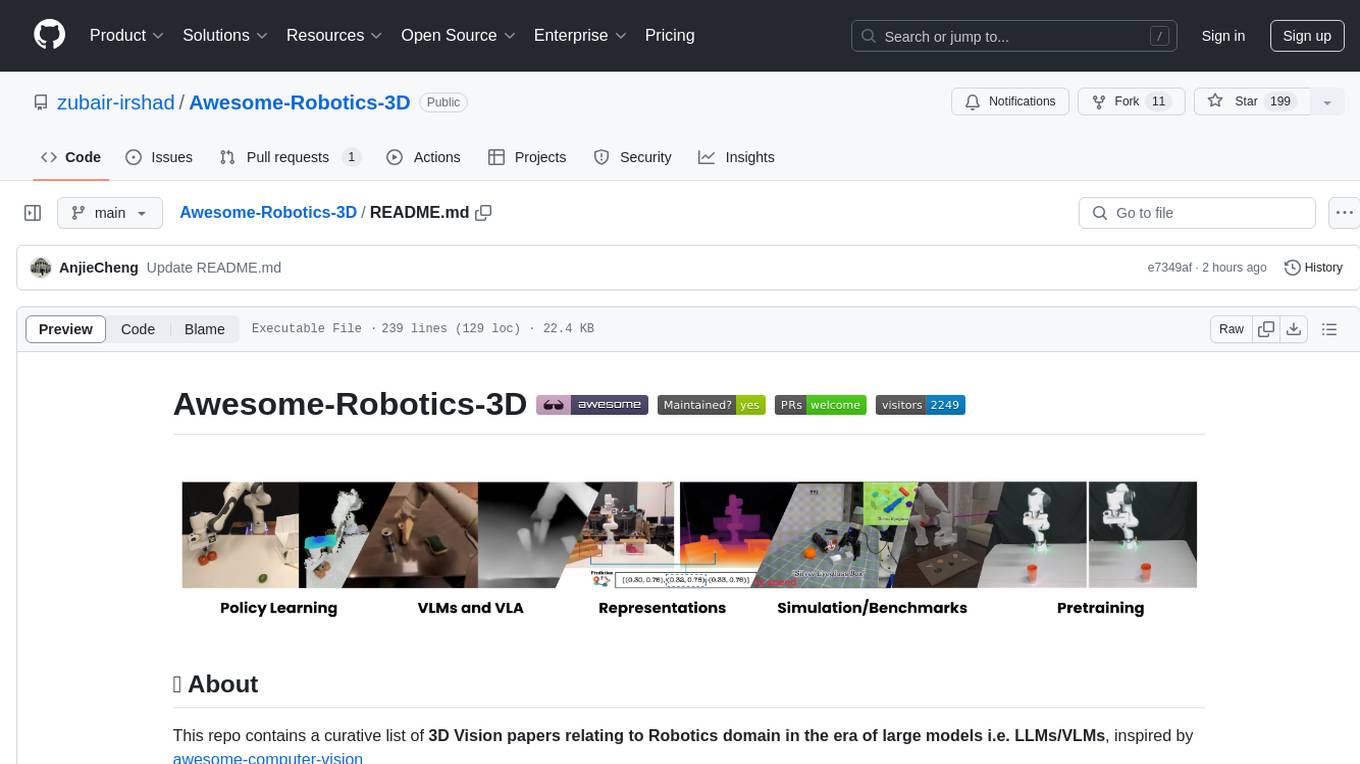Screen dimensions: 1360x764
Task: Open the Awesome-Robotics-3D repository title link
Action: 300,102
